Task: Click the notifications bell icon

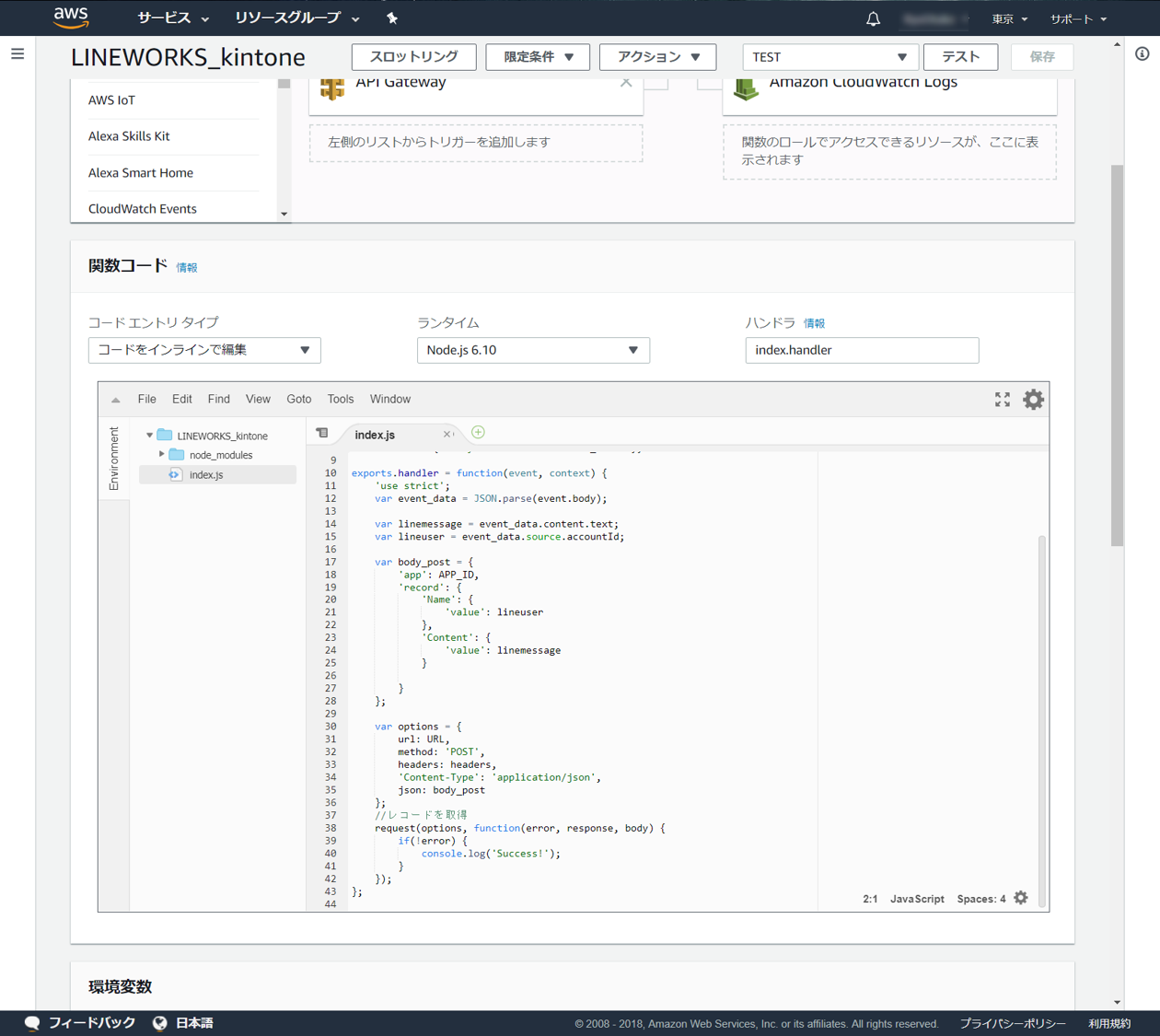Action: tap(873, 18)
